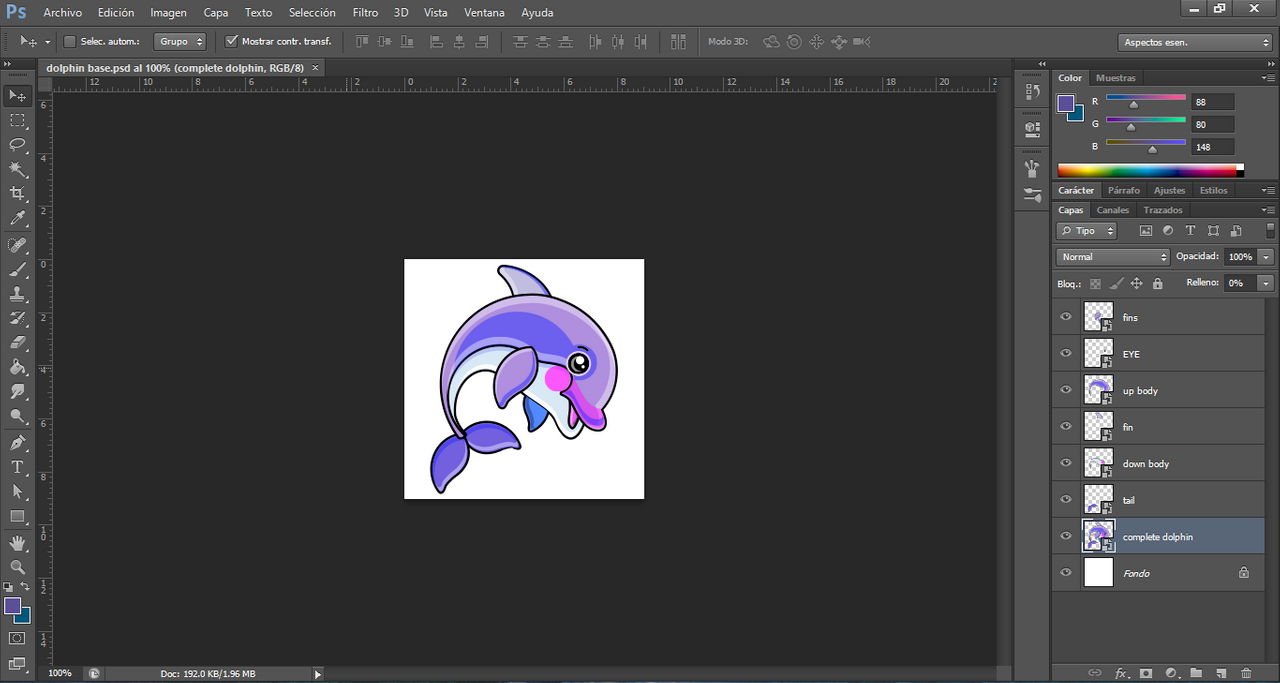Open the Aspectos esen. workspace dropdown
Screen dimensions: 1280x683
coord(1194,42)
